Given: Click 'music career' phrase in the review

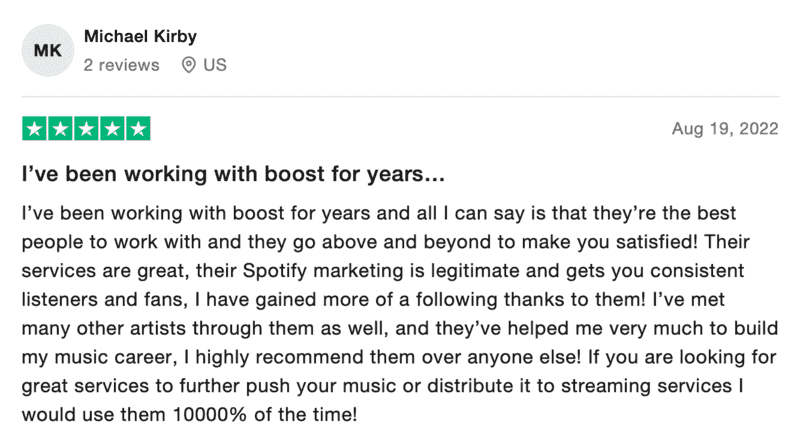Looking at the screenshot, I should pos(116,357).
